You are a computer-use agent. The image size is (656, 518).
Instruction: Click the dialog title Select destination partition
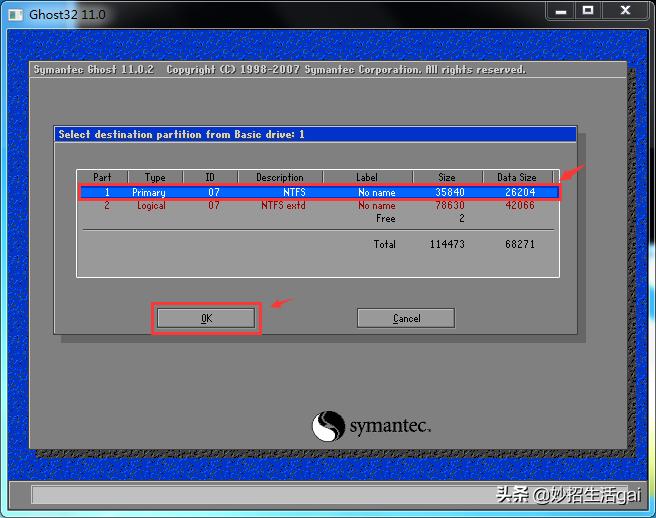click(181, 134)
